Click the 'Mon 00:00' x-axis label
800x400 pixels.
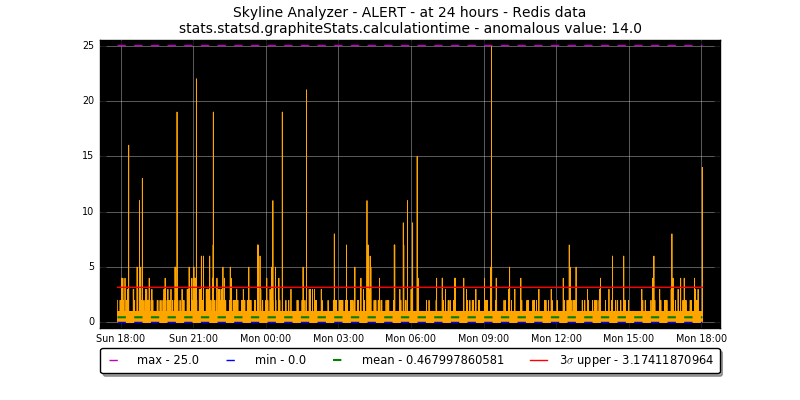(x=266, y=338)
